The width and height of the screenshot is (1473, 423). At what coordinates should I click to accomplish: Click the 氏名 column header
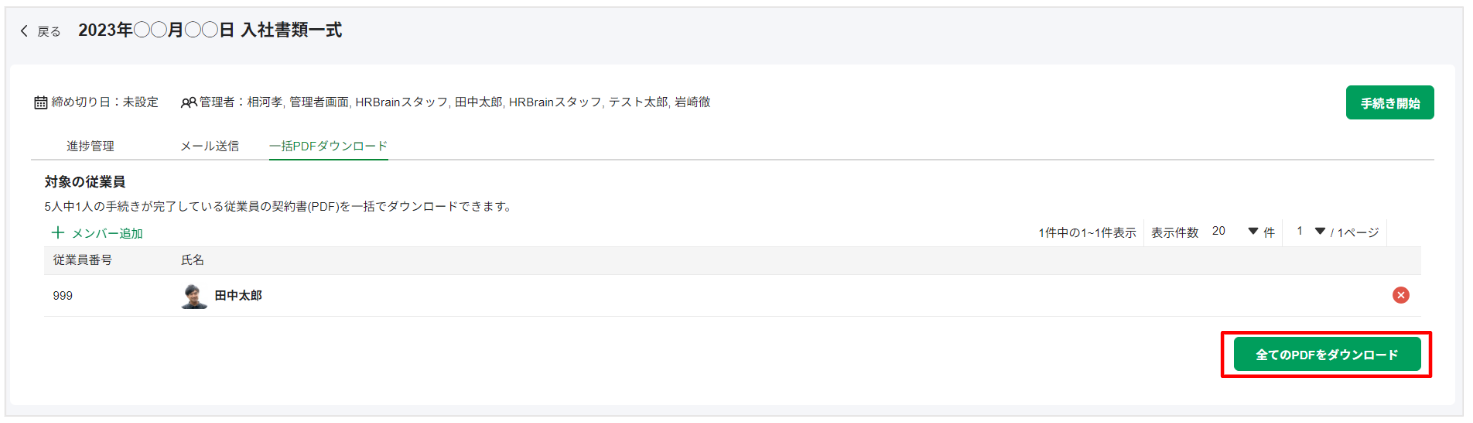pos(192,260)
